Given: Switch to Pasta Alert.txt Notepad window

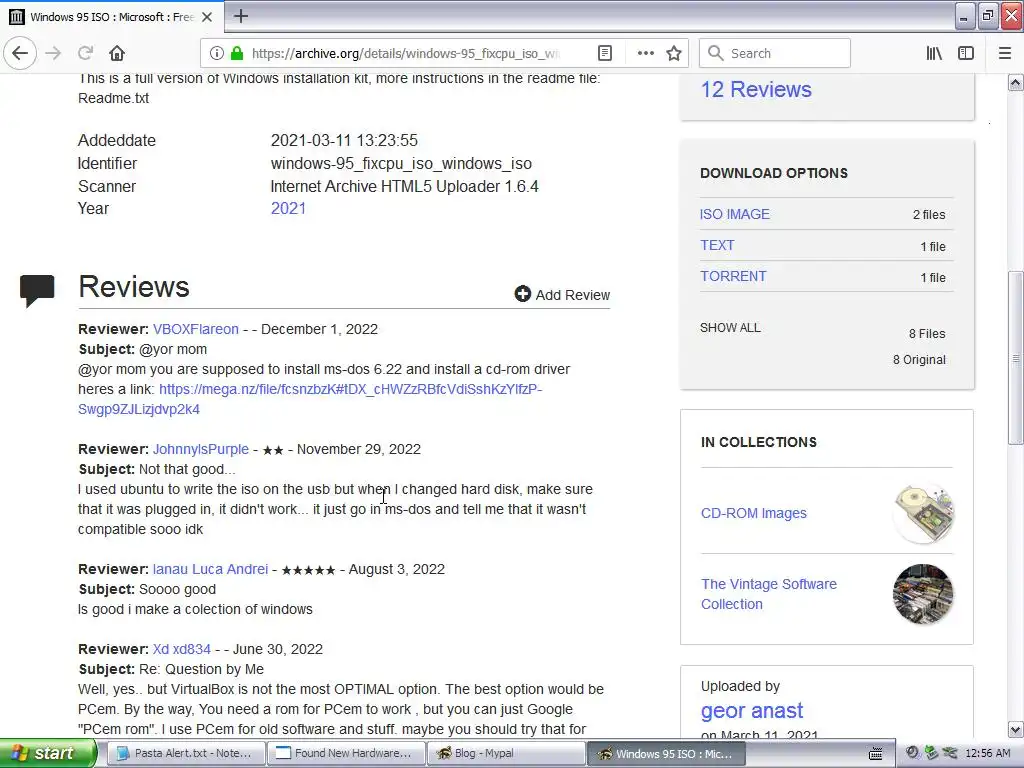Looking at the screenshot, I should 185,753.
